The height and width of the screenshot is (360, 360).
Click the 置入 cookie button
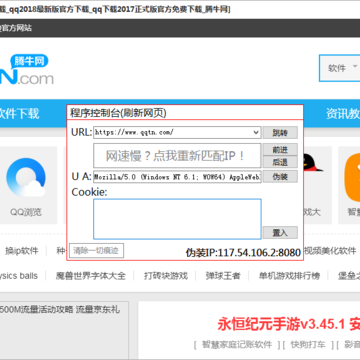pyautogui.click(x=280, y=232)
